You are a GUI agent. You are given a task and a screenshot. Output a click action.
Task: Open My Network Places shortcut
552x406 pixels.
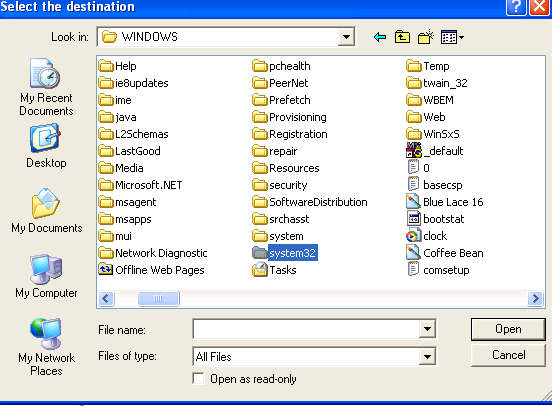[46, 347]
